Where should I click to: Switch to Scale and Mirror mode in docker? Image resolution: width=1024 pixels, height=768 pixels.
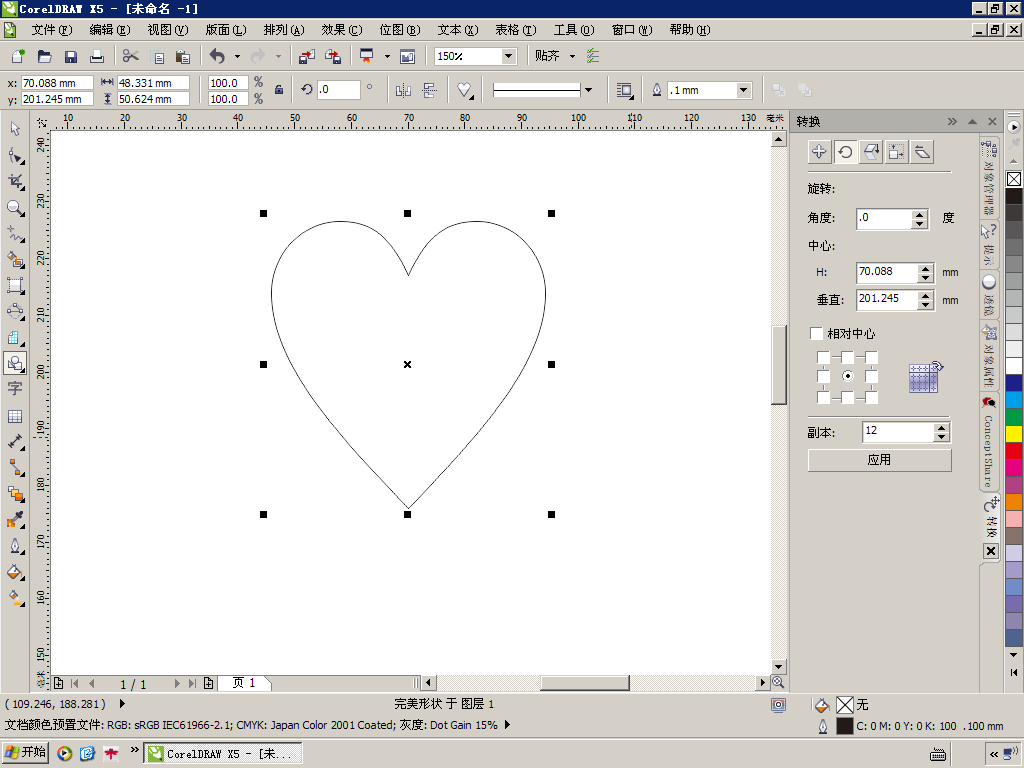click(871, 152)
